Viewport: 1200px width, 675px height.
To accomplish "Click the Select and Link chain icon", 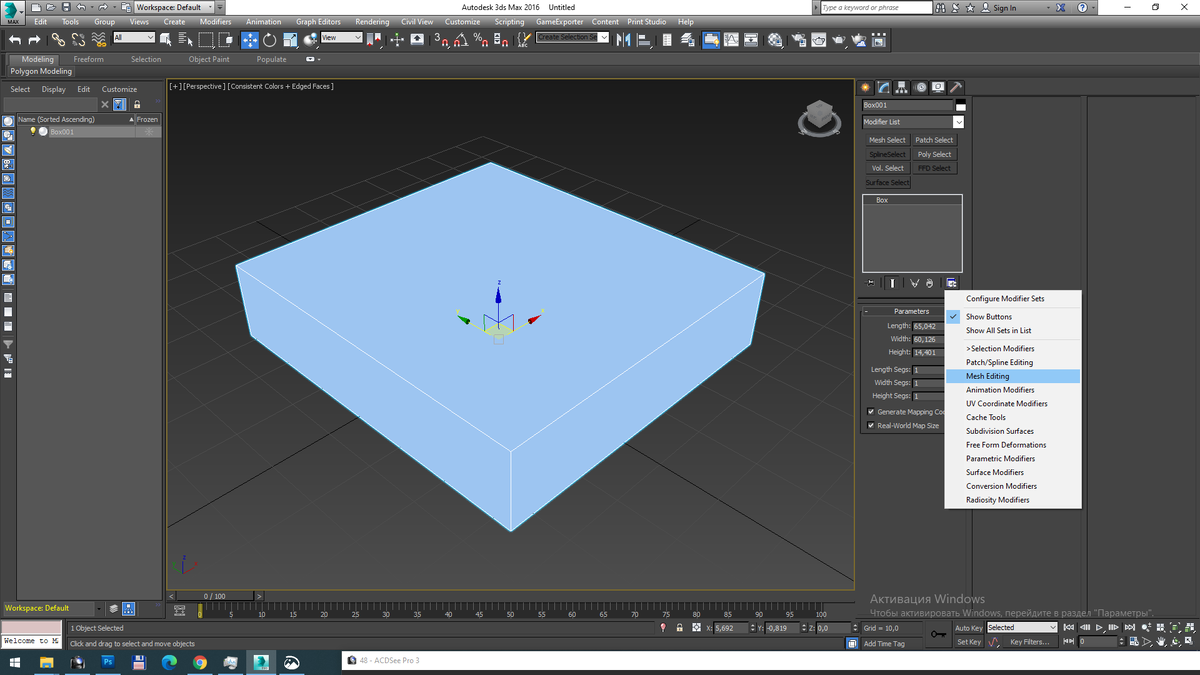I will coord(58,40).
